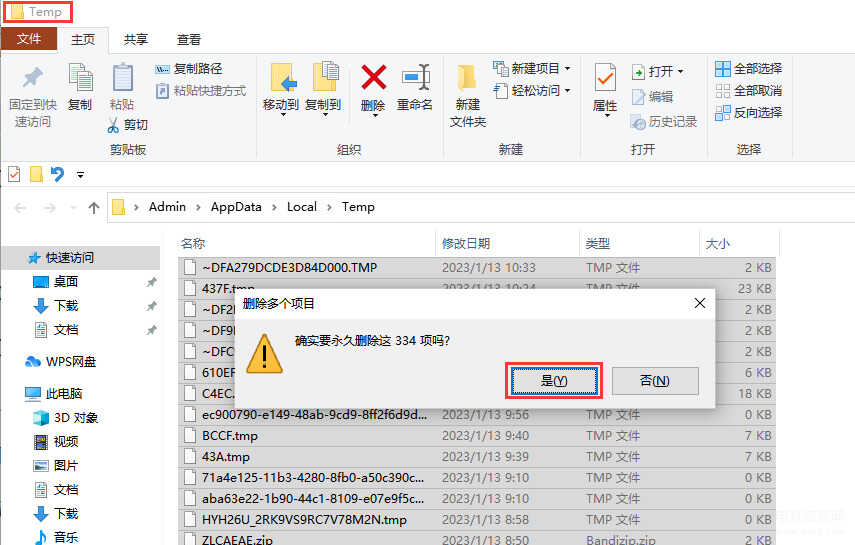Screen dimensions: 855x545
Task: Expand the chevron after Local in path
Action: coord(329,207)
